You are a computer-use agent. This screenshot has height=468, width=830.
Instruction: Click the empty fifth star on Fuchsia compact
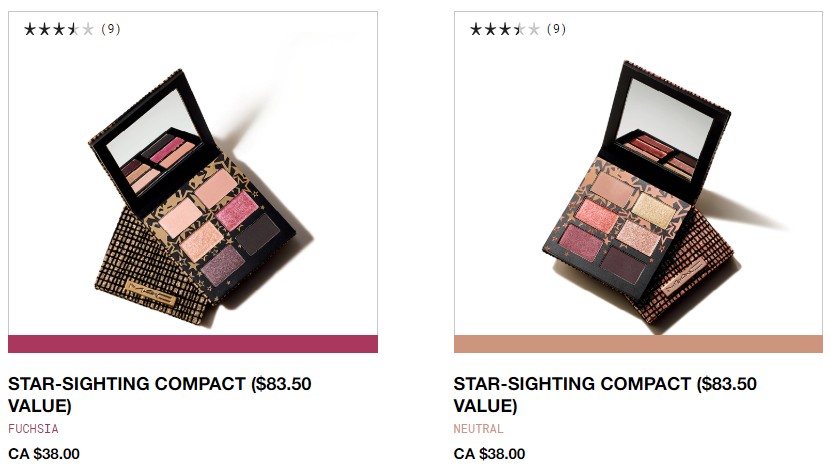(88, 29)
